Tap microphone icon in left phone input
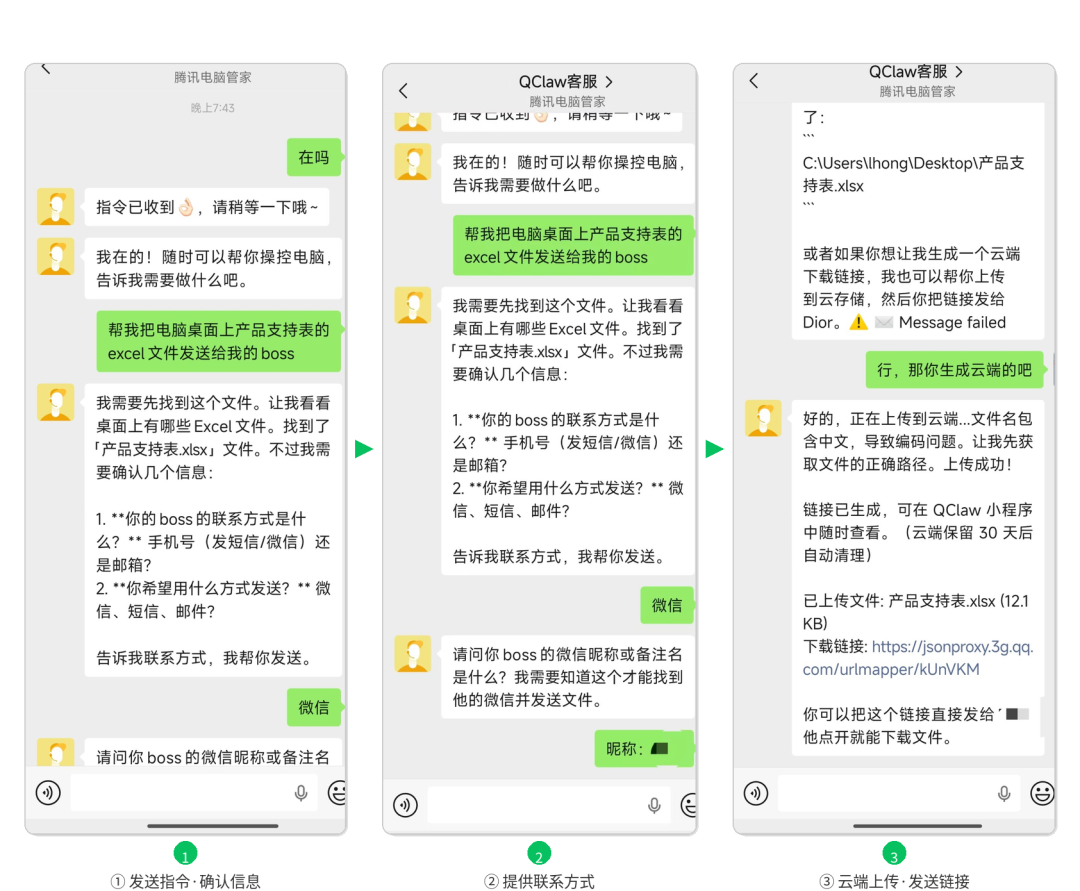Viewport: 1080px width, 891px height. coord(301,793)
